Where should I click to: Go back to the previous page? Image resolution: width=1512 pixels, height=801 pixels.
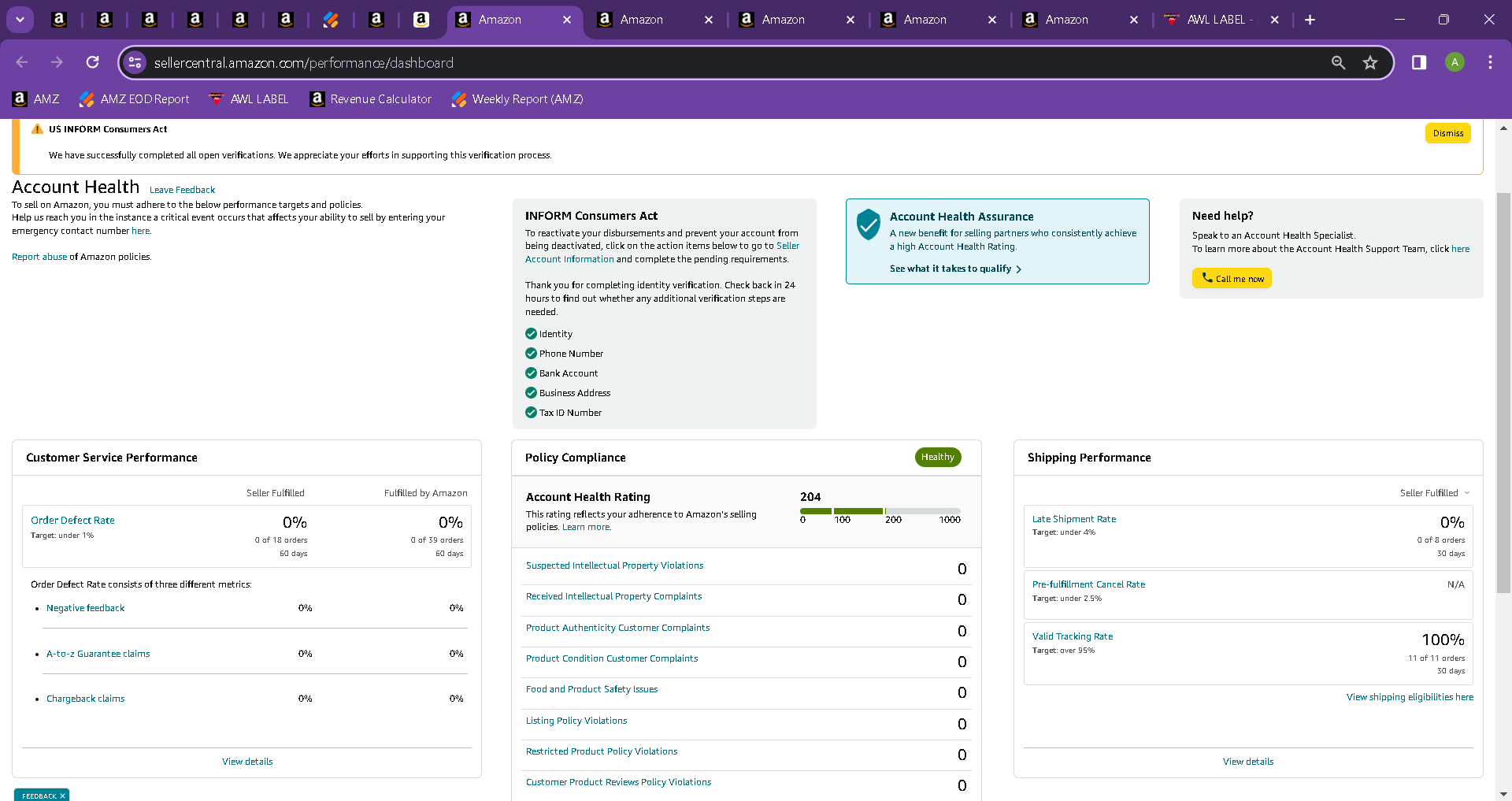pyautogui.click(x=22, y=62)
